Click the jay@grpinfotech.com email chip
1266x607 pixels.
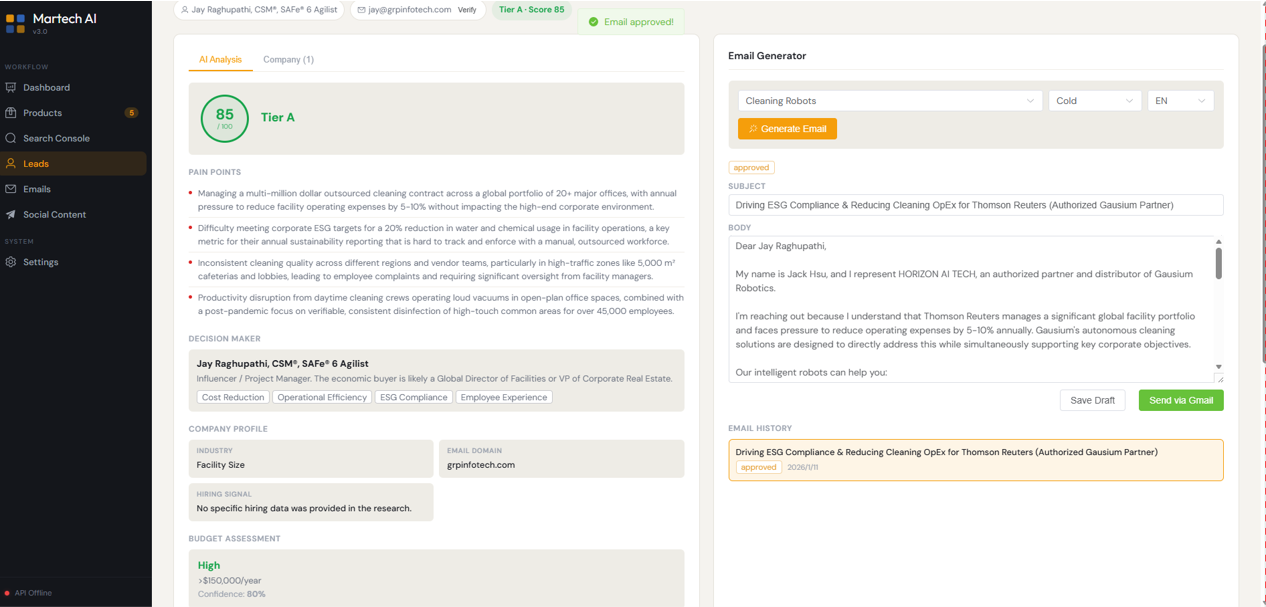[418, 10]
